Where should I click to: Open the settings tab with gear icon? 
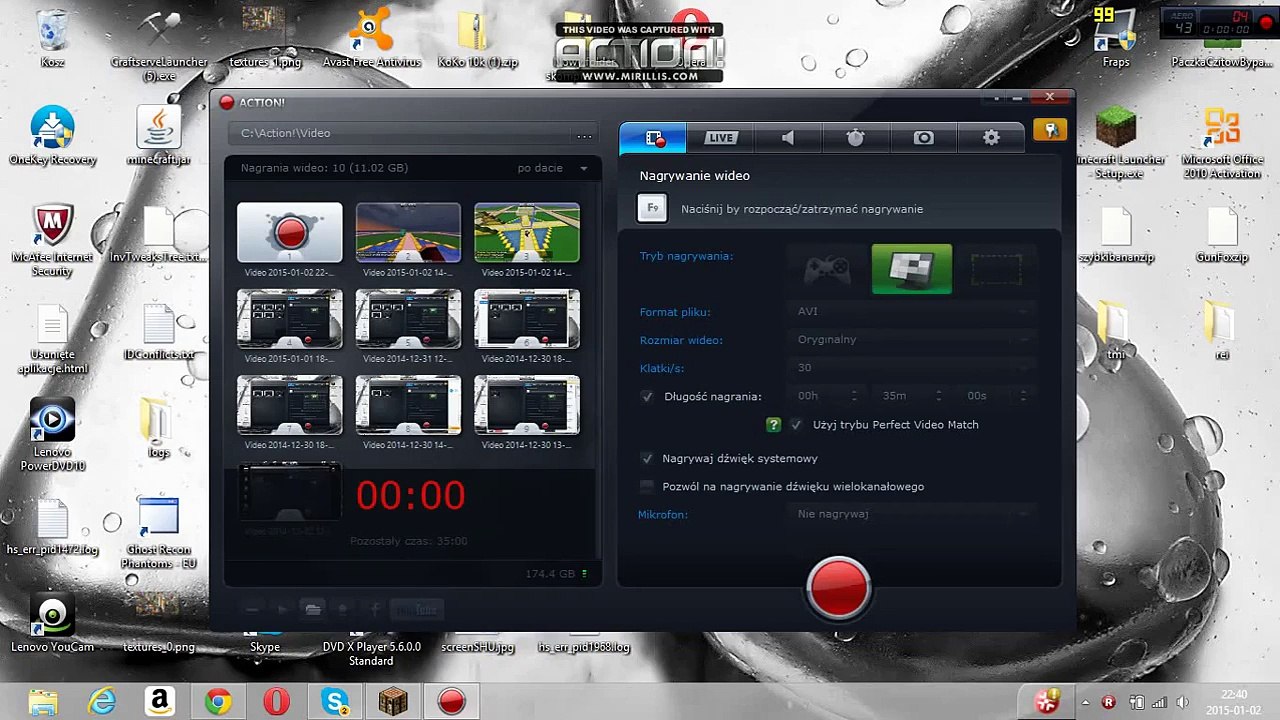click(991, 138)
